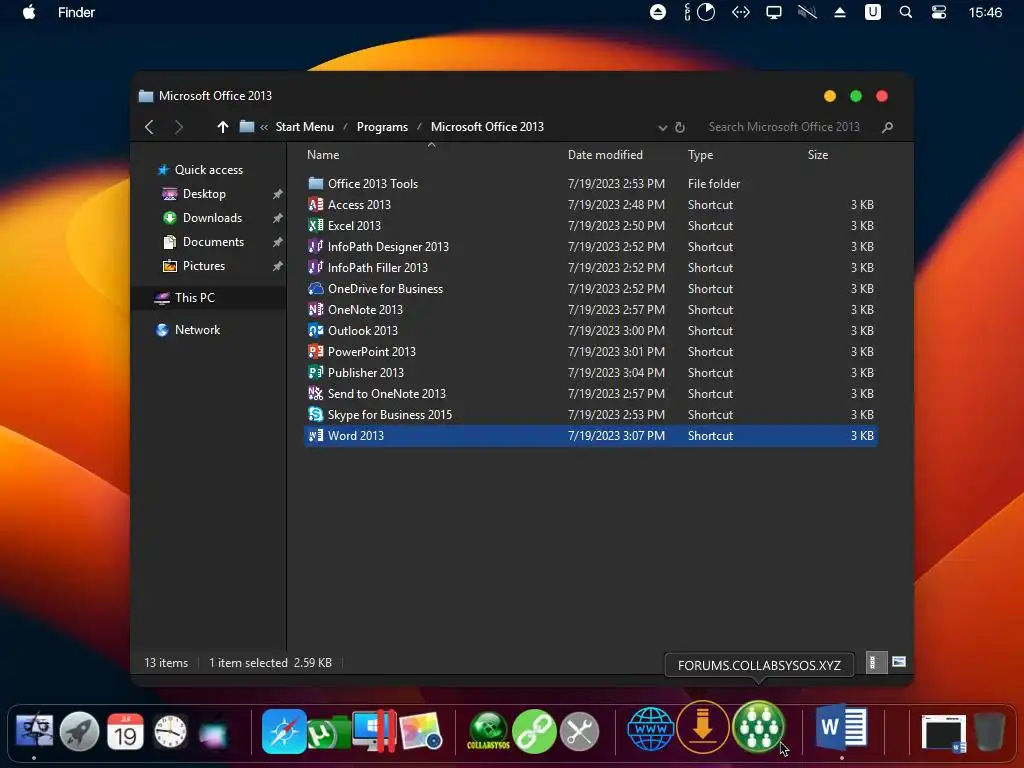Select the Skype for Business 2015 icon
Screen dimensions: 1024x768
coord(315,414)
